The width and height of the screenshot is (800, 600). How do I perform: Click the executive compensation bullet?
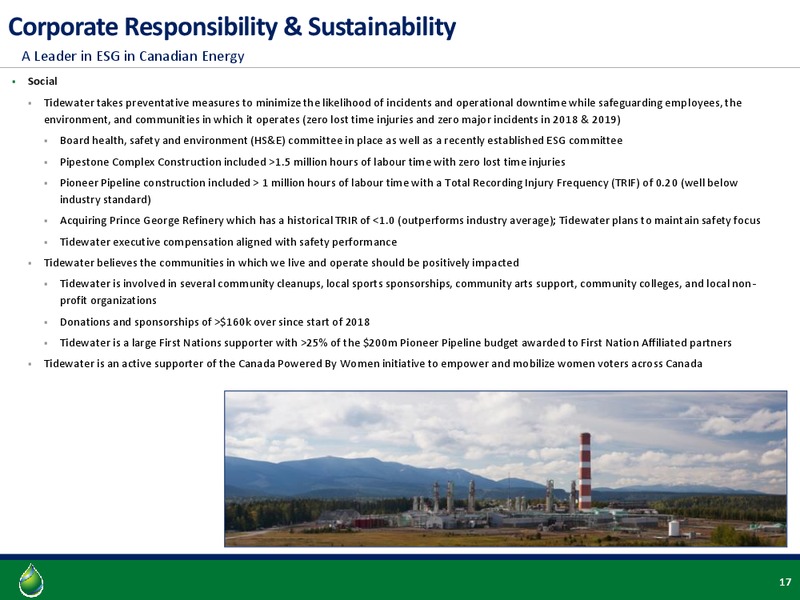pyautogui.click(x=228, y=242)
